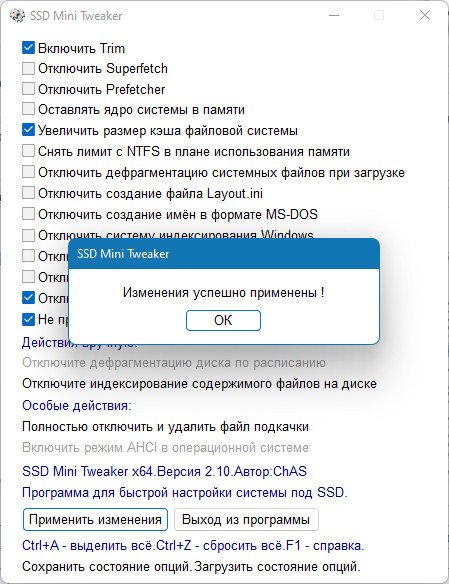Click the SSD Mini Tweaker version info text
Screen dimensions: 449x584
tap(164, 471)
